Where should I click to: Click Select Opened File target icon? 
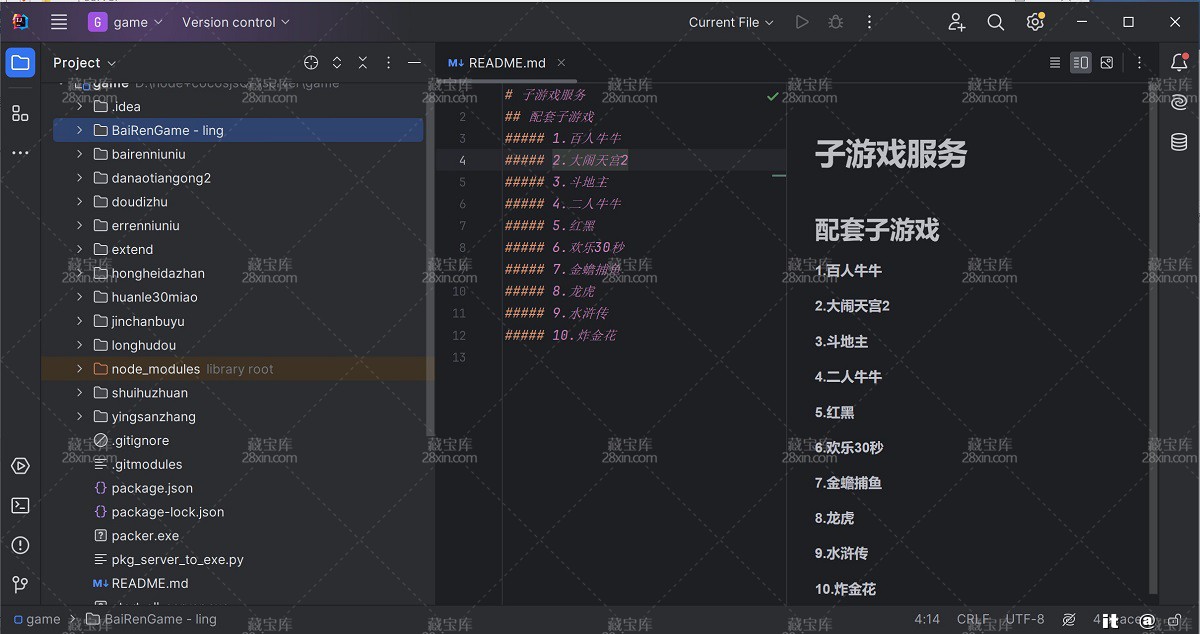[311, 63]
